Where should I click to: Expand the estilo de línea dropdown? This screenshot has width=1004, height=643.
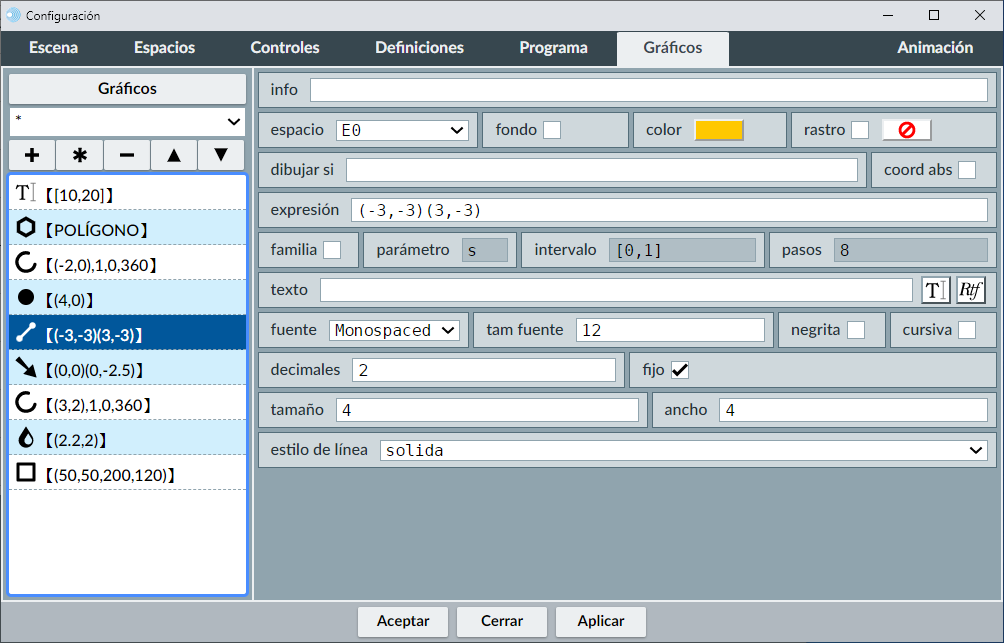(x=683, y=450)
